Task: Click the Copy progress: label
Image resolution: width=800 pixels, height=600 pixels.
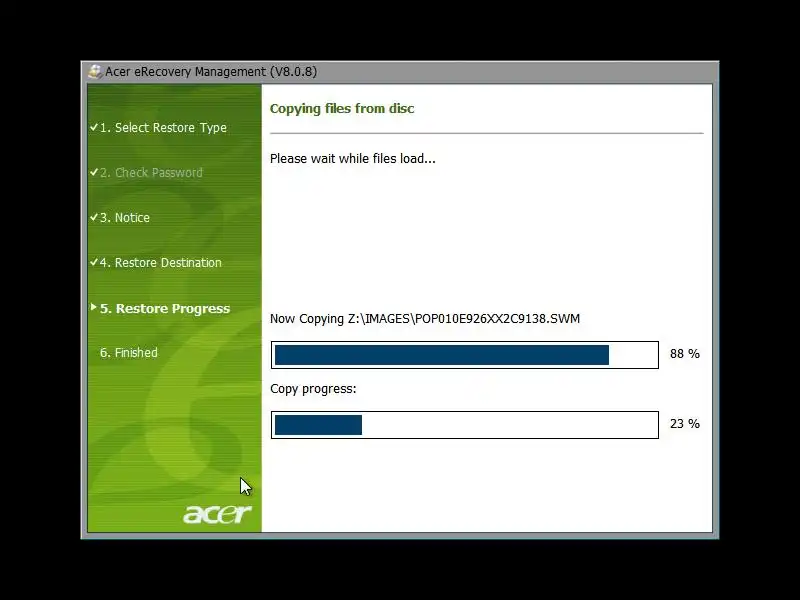Action: pyautogui.click(x=313, y=389)
